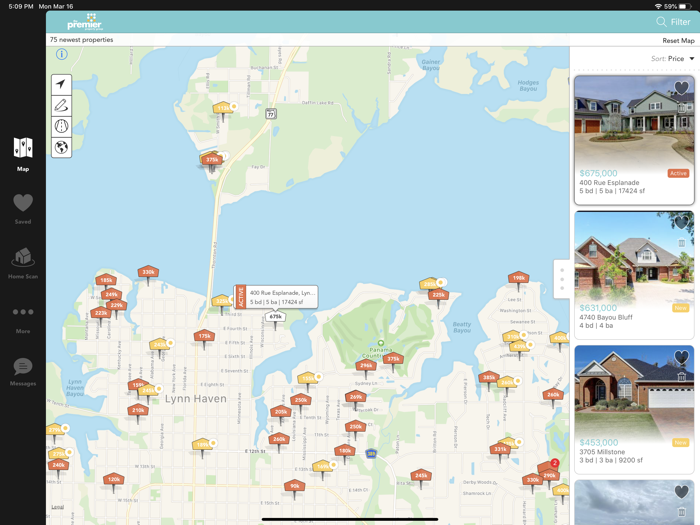Select the draw-area pencil tool
The height and width of the screenshot is (525, 700).
click(61, 105)
